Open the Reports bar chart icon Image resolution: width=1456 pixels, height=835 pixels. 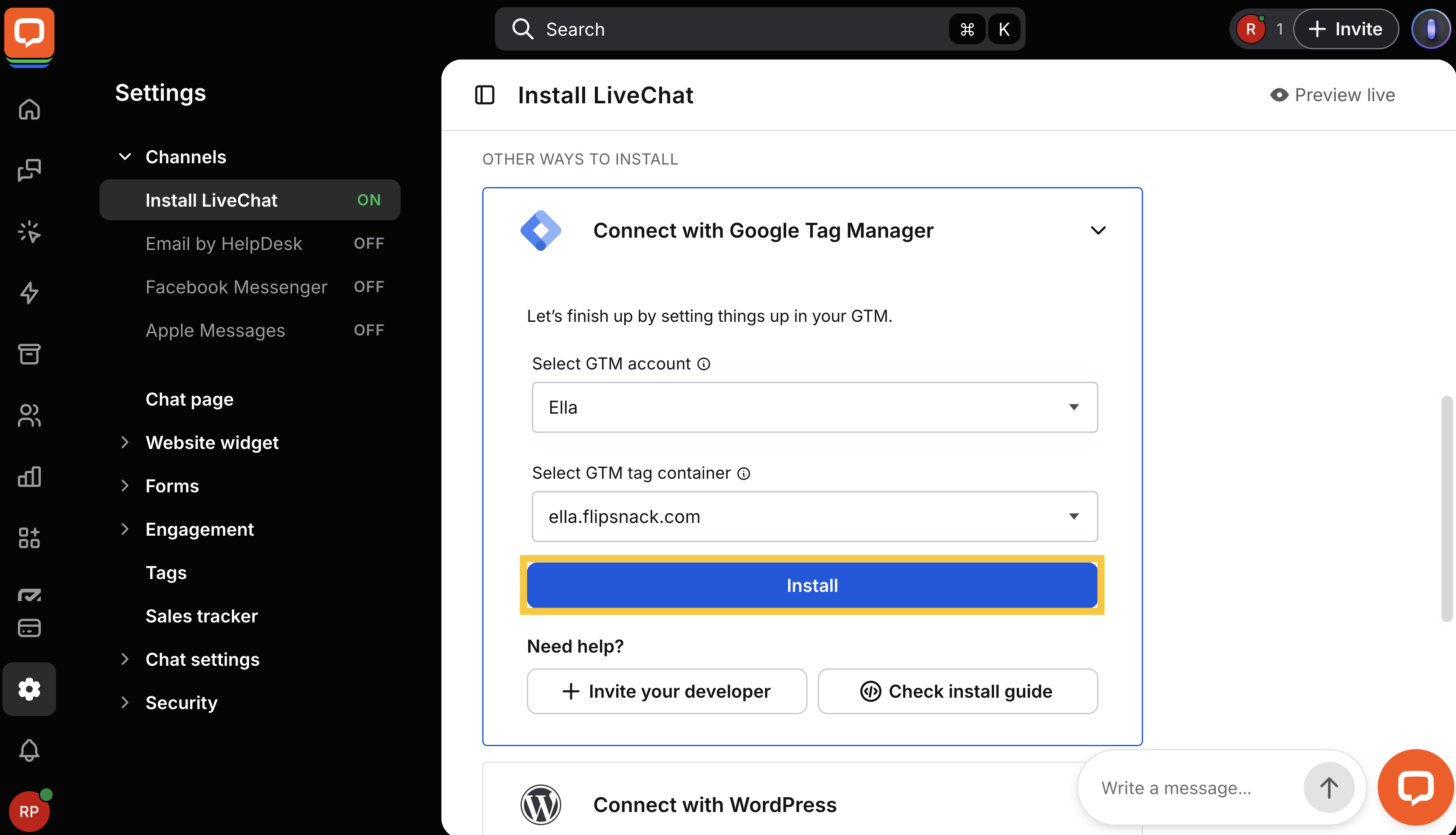[x=29, y=476]
